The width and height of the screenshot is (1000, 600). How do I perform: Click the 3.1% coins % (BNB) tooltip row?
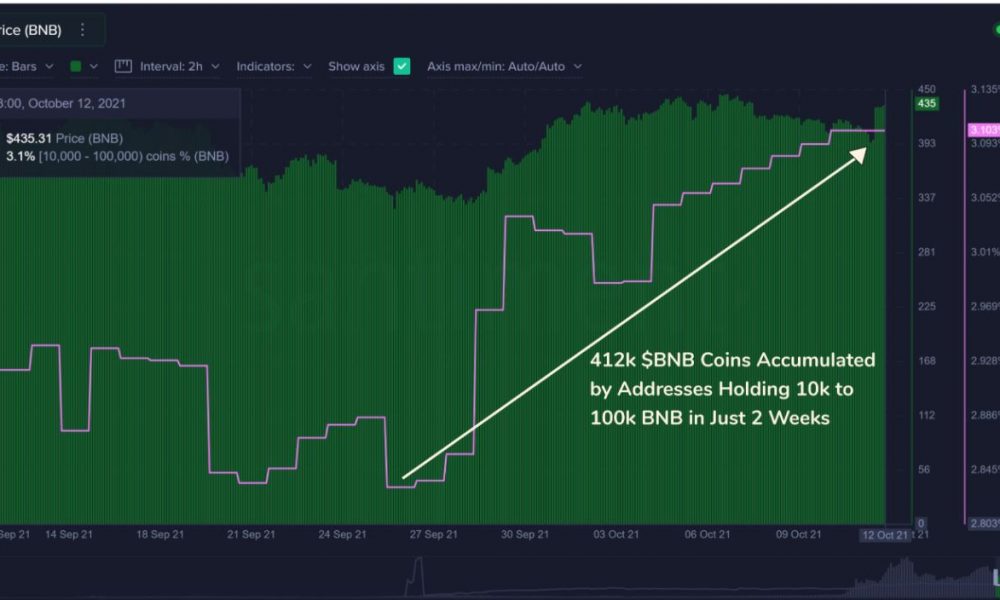[x=117, y=156]
